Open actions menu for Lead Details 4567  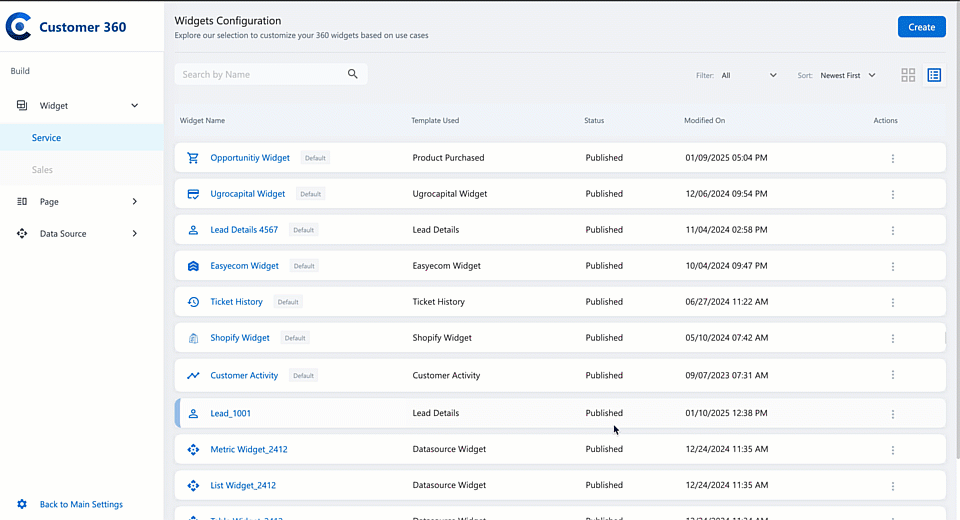[x=893, y=231]
